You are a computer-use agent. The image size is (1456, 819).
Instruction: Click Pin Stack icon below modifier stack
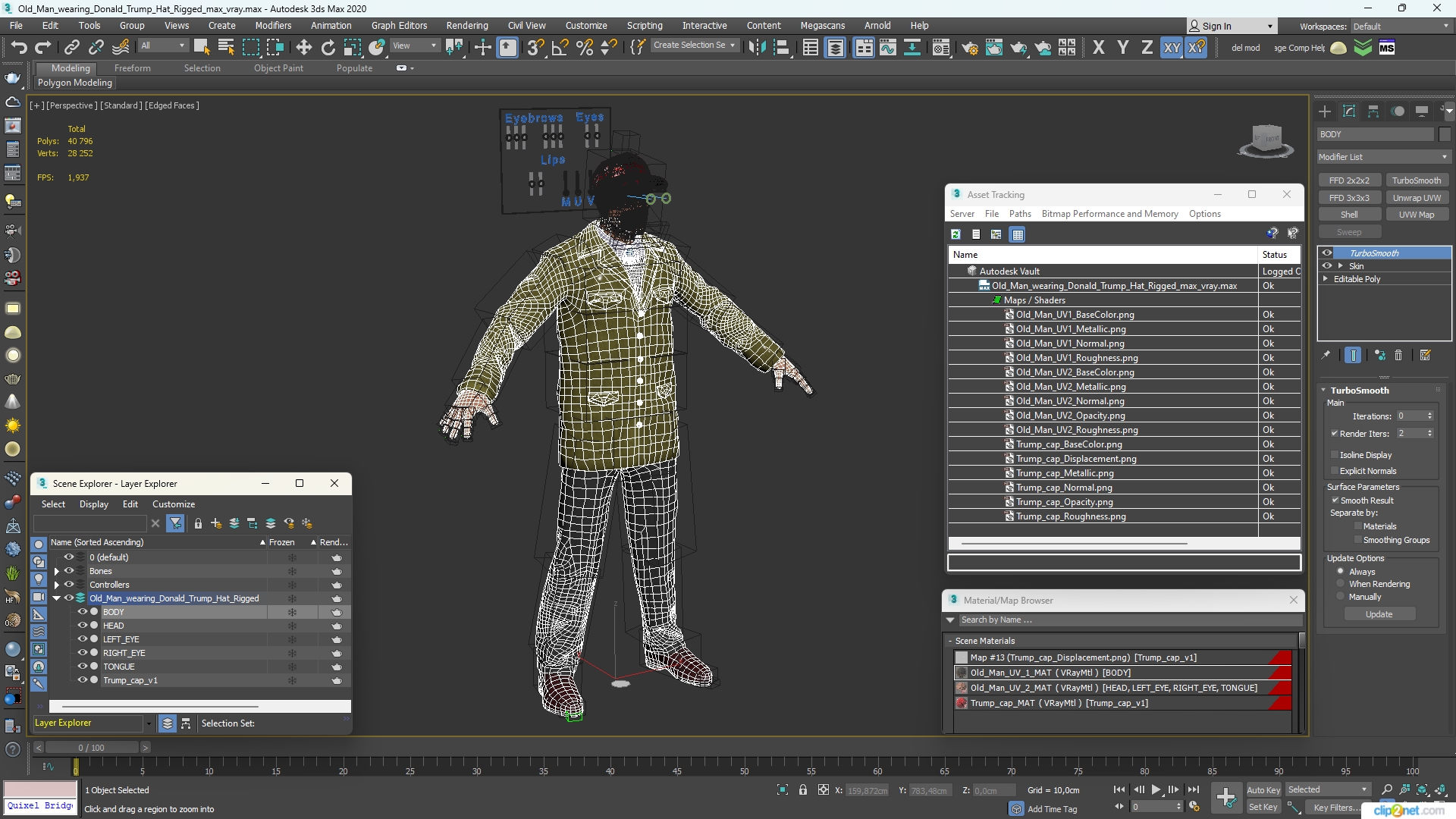[1326, 355]
